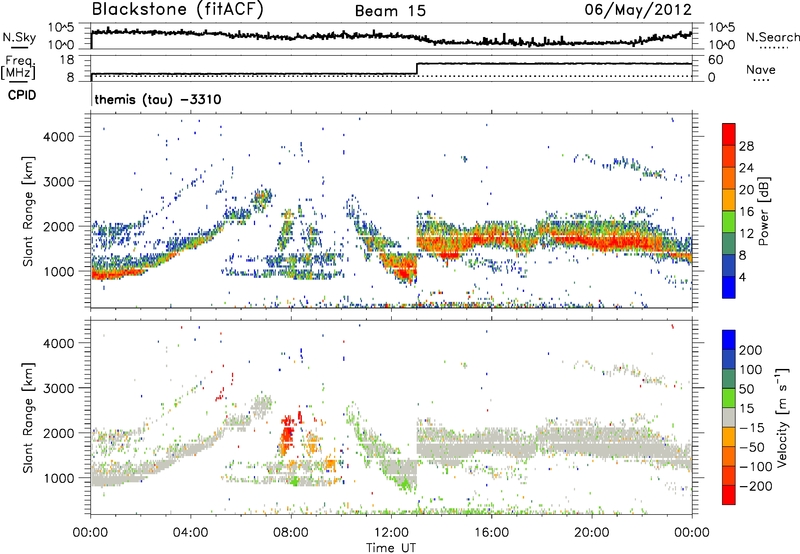The width and height of the screenshot is (800, 554).
Task: Click the "20:00" time tick label
Action: (591, 533)
